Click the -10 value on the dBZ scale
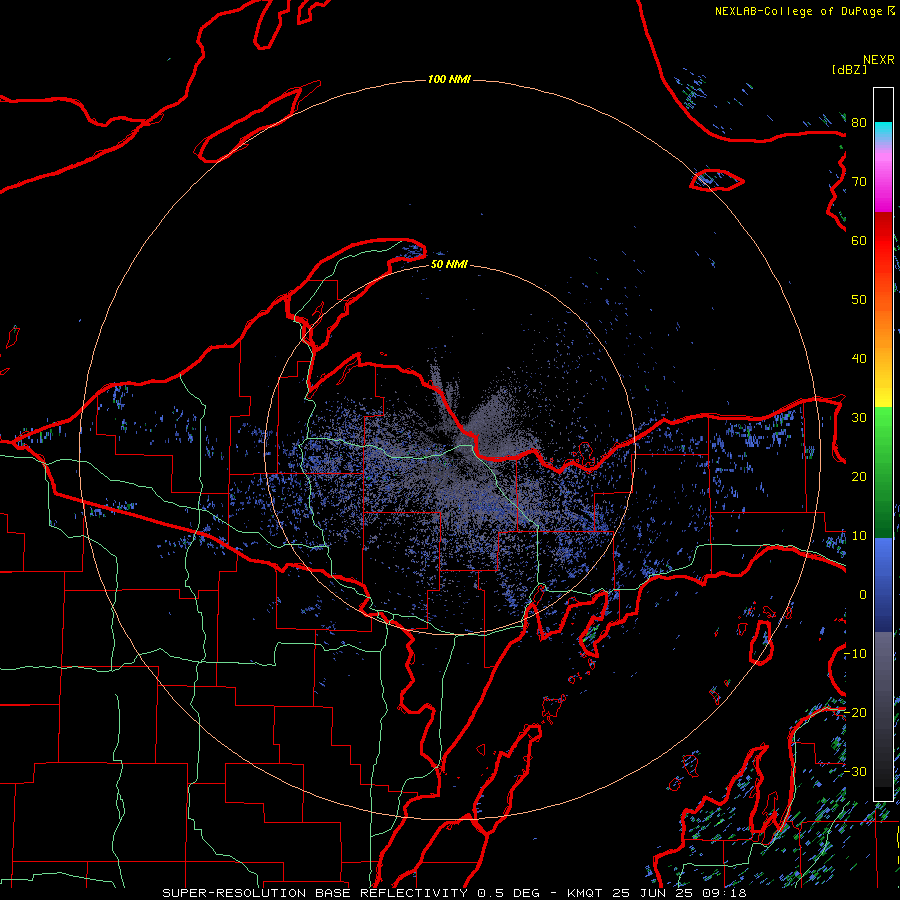 click(855, 654)
